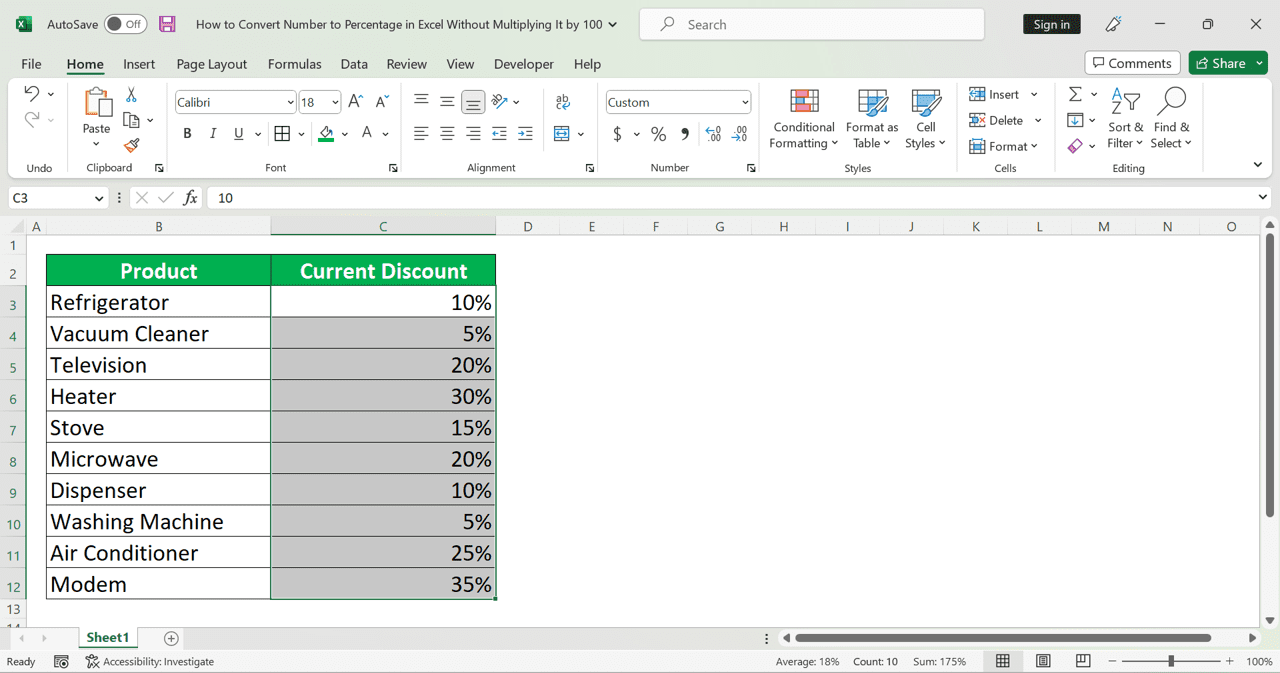1280x673 pixels.
Task: Apply the fill color bucket
Action: (326, 133)
